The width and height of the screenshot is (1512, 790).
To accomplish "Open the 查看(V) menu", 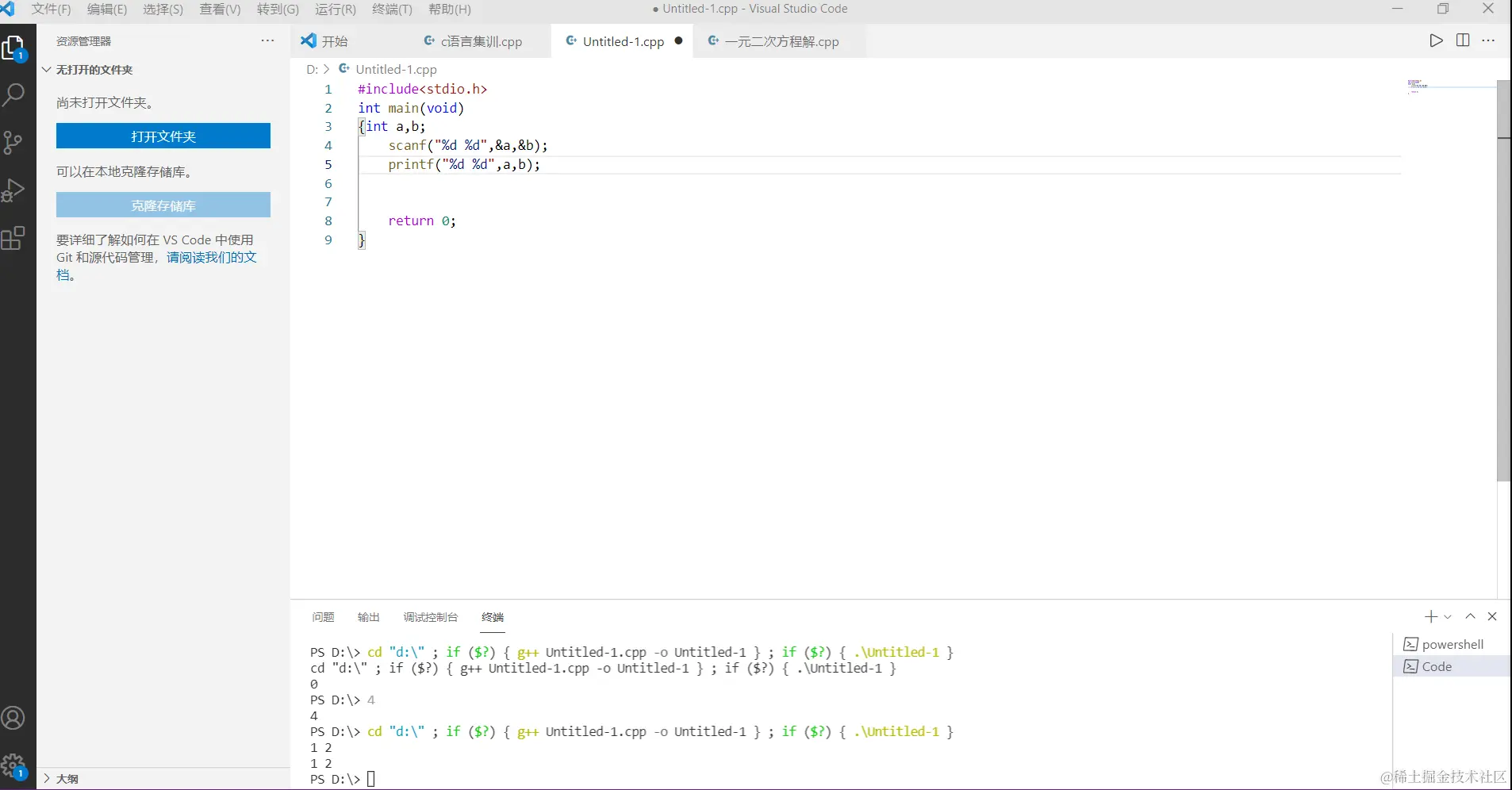I will (220, 10).
